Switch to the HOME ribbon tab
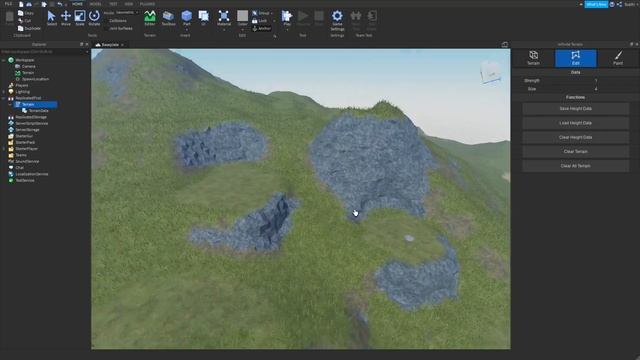The width and height of the screenshot is (640, 360). coord(77,4)
